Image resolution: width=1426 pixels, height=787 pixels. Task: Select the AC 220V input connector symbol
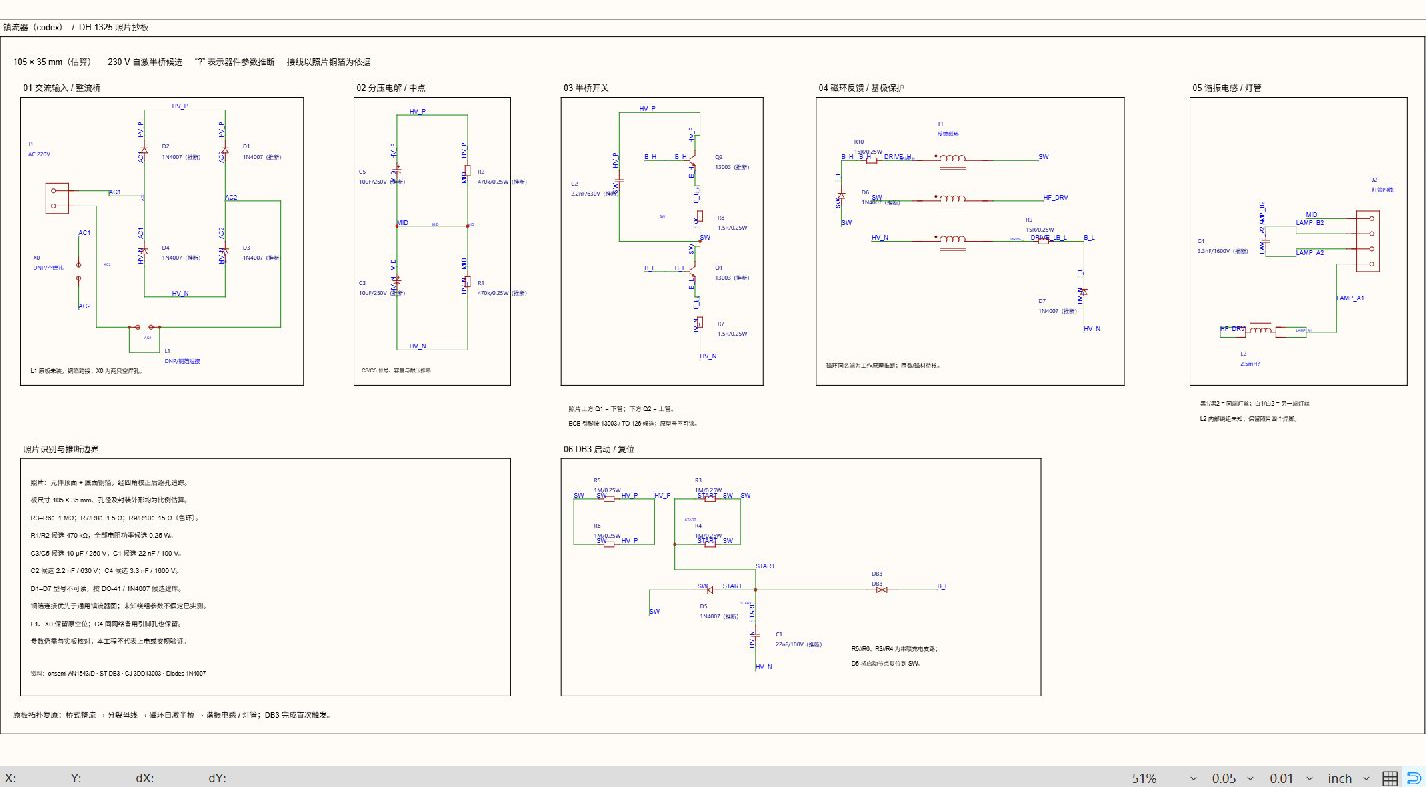click(56, 197)
